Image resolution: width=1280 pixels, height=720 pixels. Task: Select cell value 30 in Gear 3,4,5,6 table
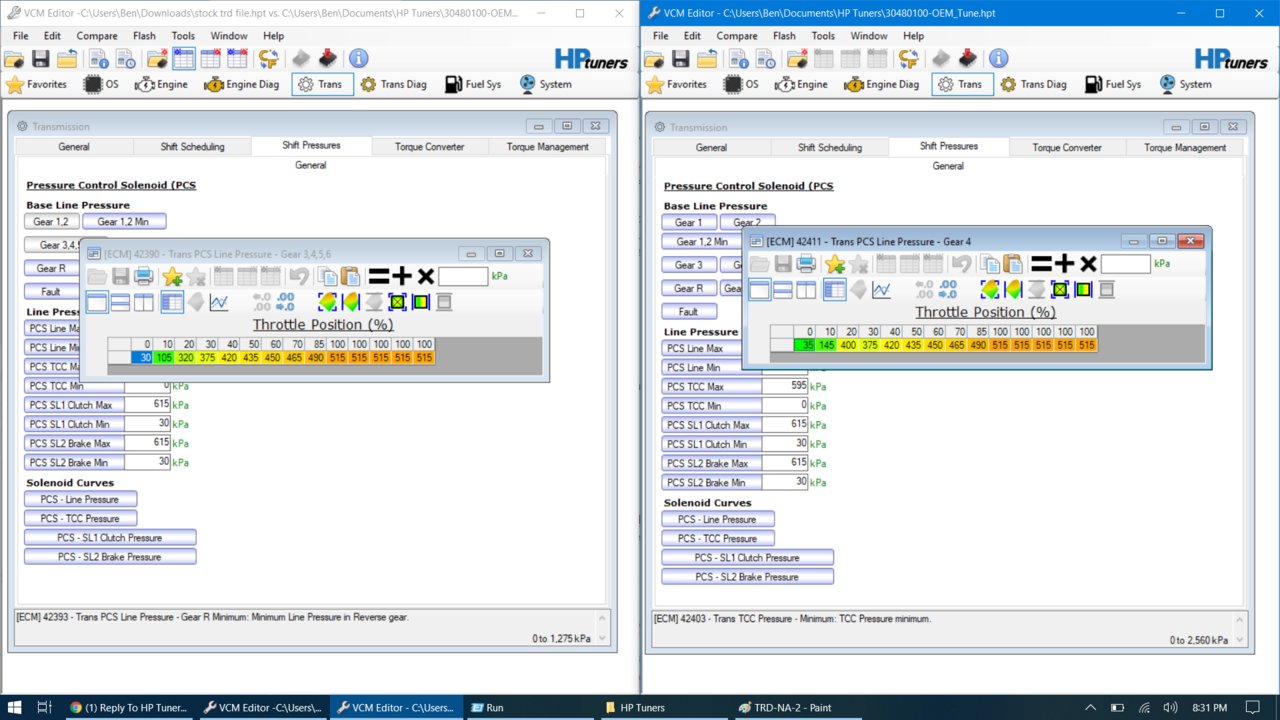coord(141,357)
